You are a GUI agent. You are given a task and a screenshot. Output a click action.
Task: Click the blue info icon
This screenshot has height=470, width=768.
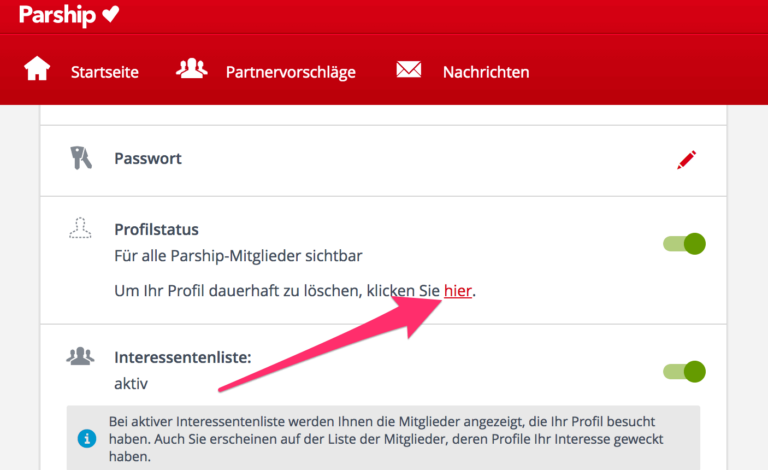88,437
